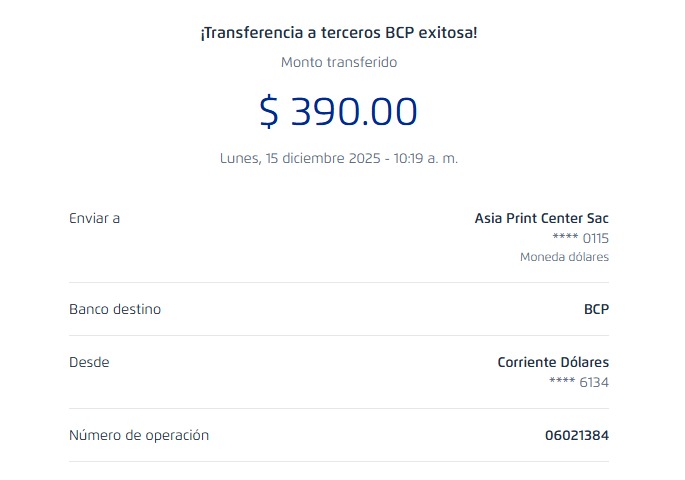This screenshot has width=685, height=480.
Task: Click the recipient account ending in 0115
Action: click(580, 238)
